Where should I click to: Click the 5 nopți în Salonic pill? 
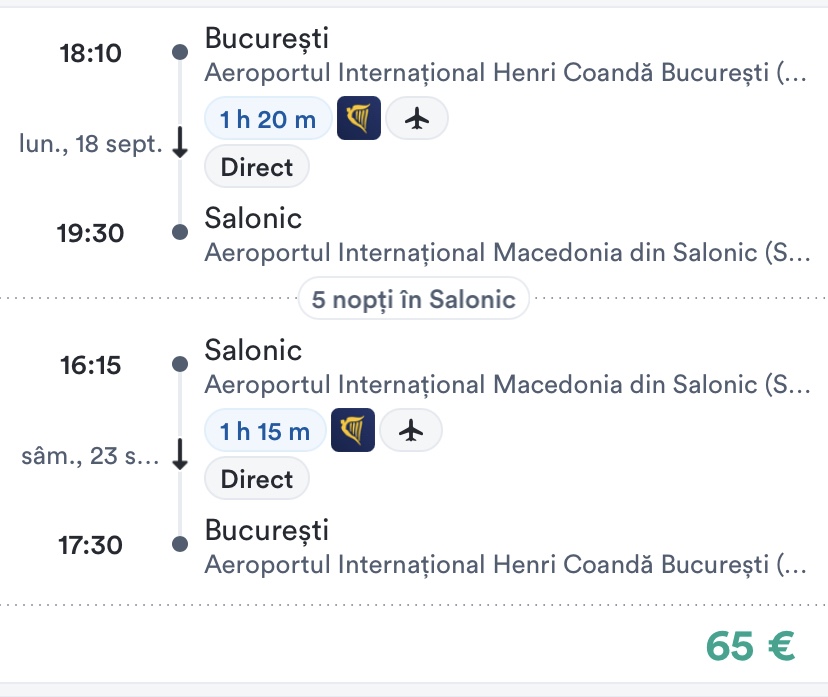coord(413,298)
